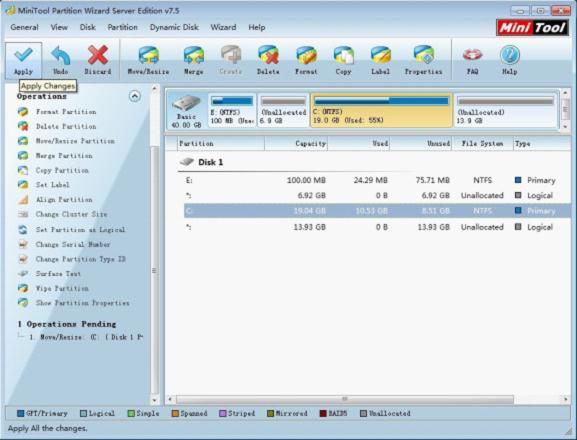Screen dimensions: 577x440
Task: Click the Create partition toolbar icon
Action: coord(231,61)
